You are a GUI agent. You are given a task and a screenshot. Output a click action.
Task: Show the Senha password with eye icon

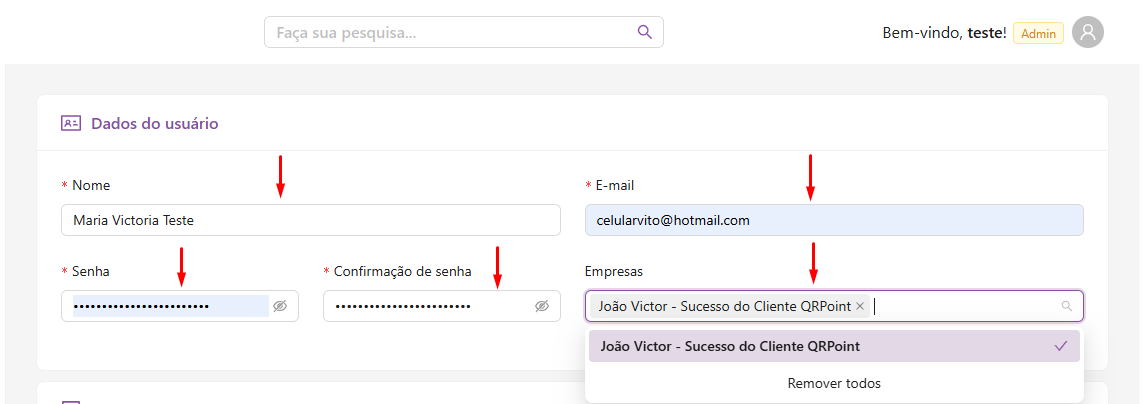[280, 306]
